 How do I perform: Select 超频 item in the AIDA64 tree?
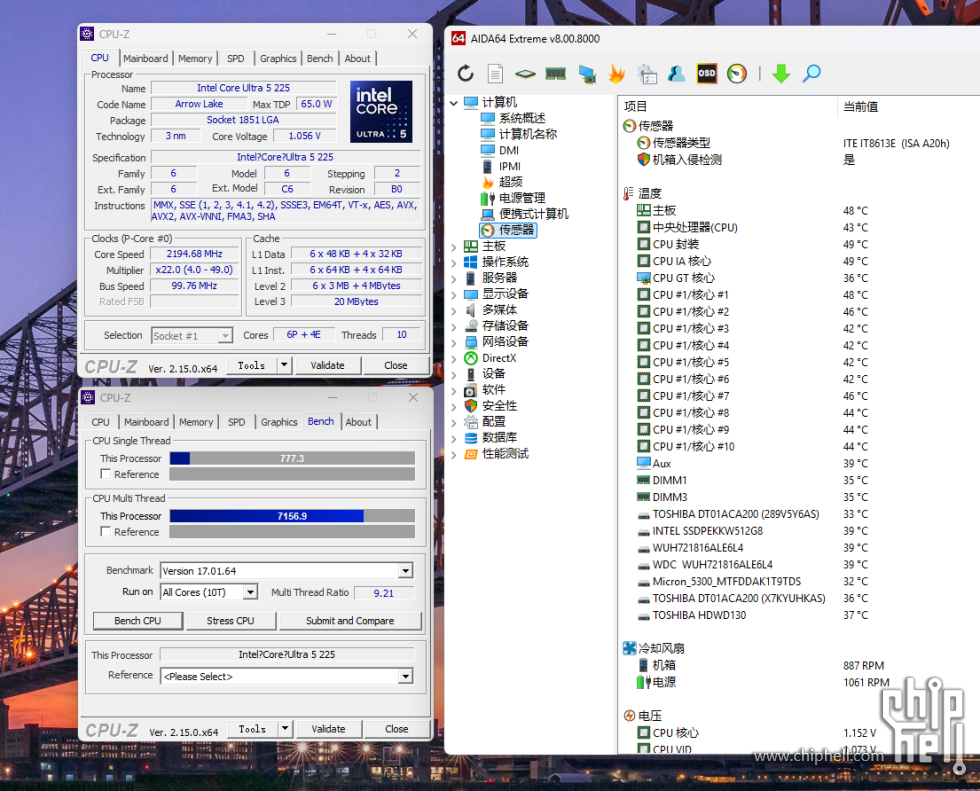pyautogui.click(x=510, y=182)
